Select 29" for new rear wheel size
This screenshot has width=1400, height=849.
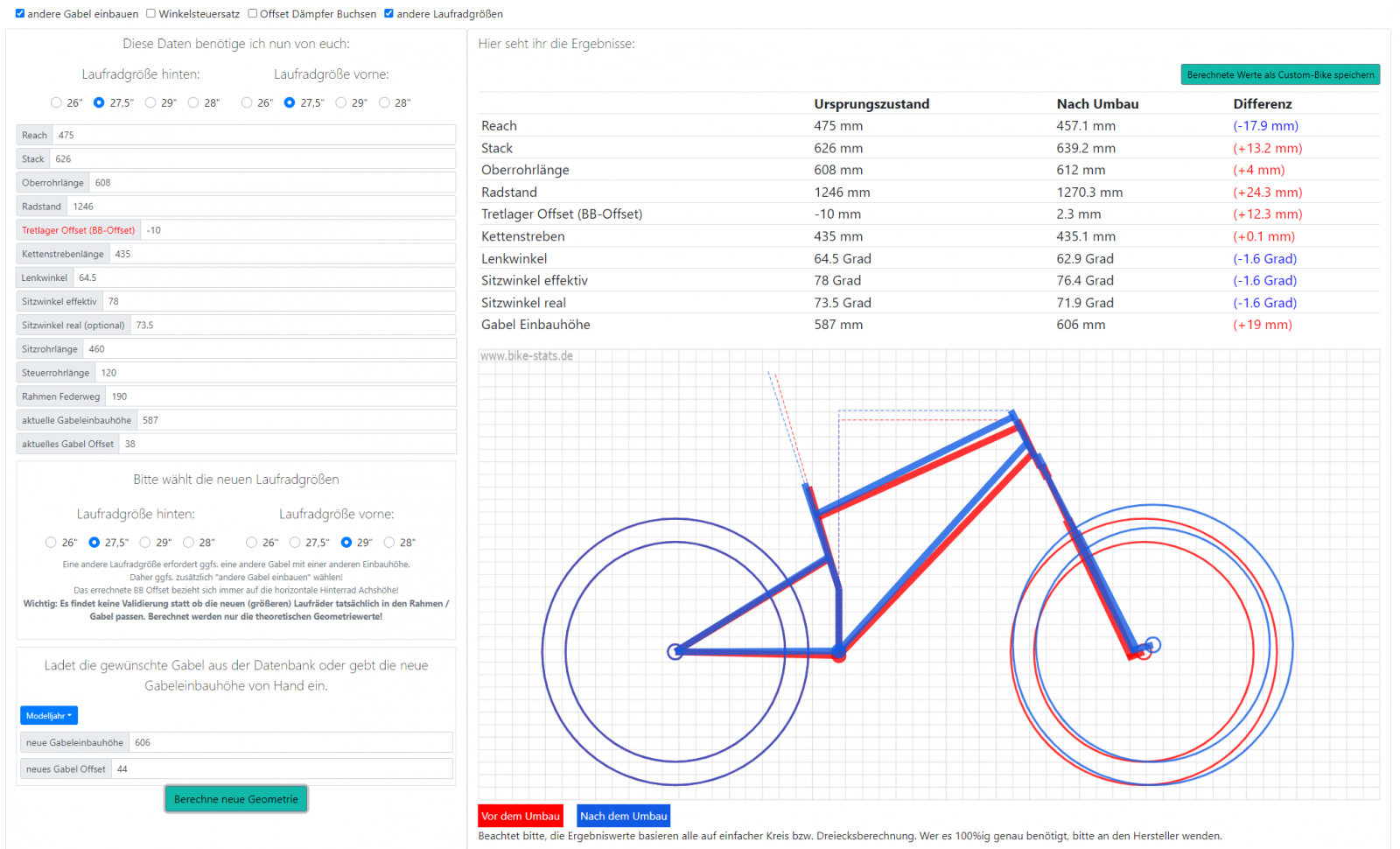pos(145,543)
